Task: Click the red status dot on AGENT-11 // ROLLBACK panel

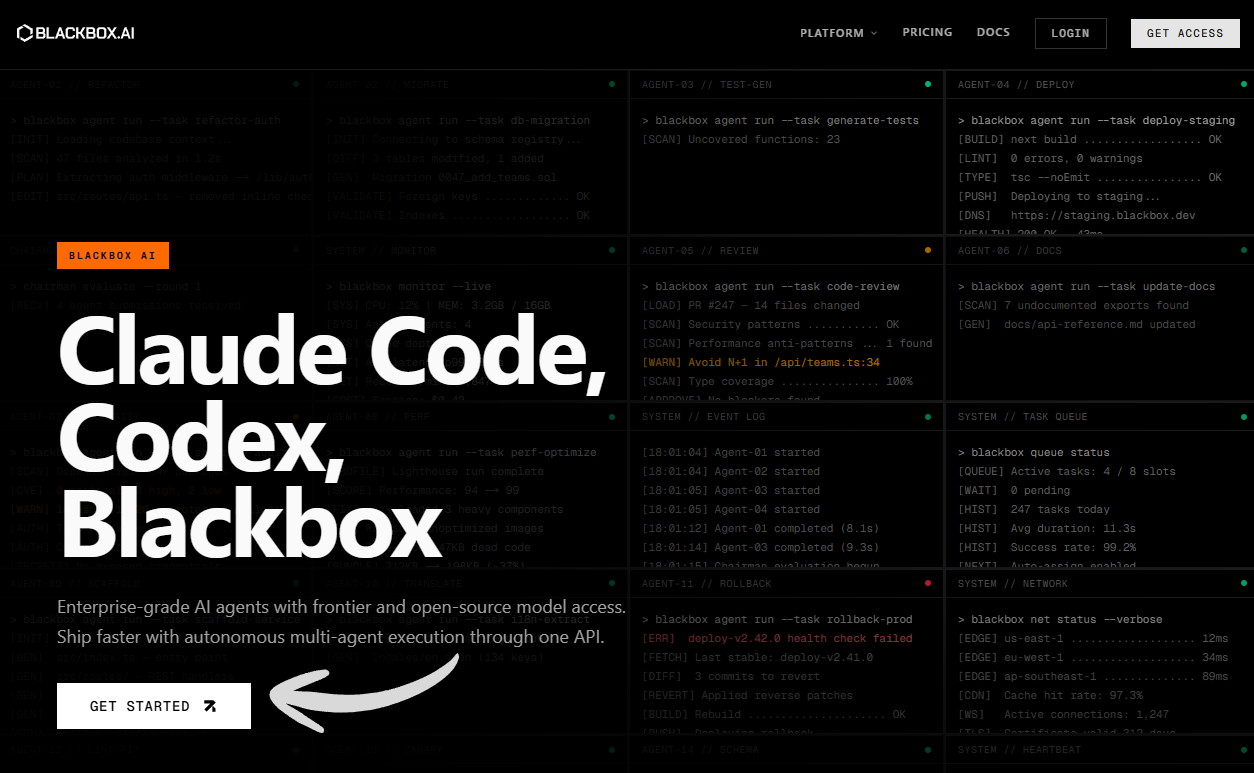Action: coord(928,583)
